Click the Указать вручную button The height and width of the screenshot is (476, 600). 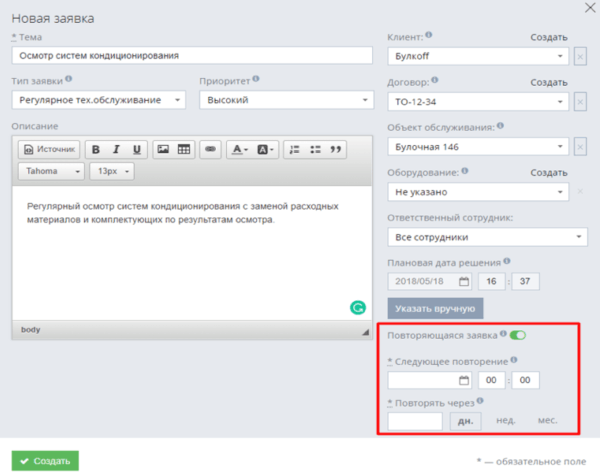[435, 308]
